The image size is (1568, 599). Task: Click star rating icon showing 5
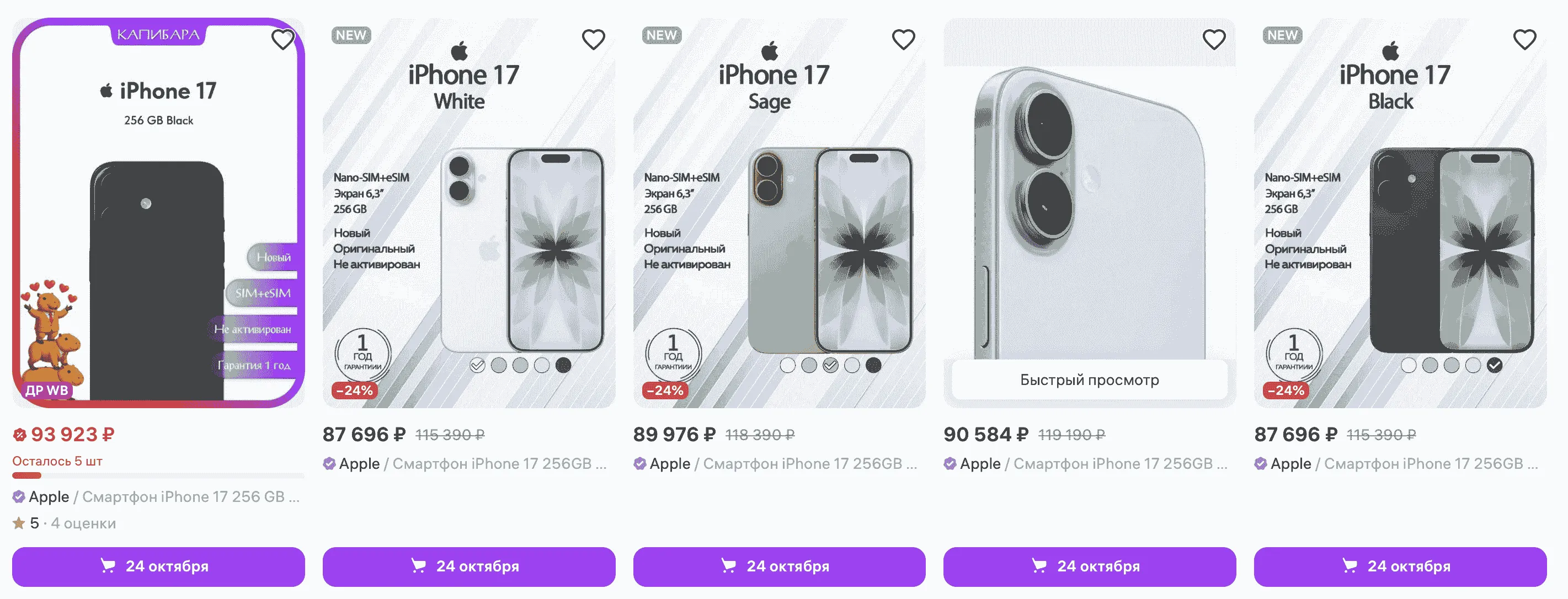coord(19,523)
